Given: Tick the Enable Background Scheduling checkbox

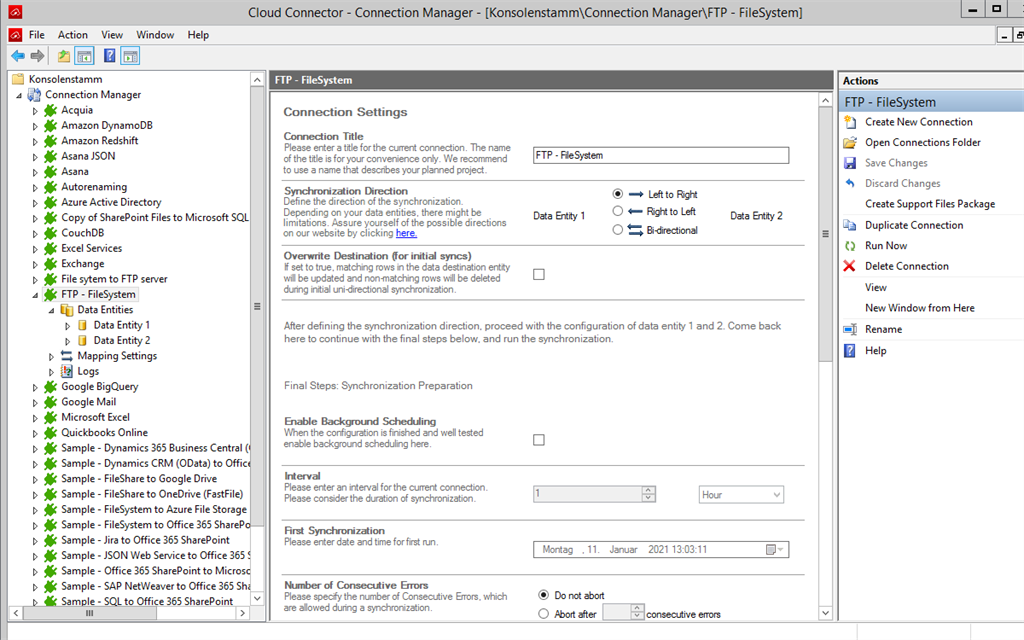Looking at the screenshot, I should (x=539, y=440).
